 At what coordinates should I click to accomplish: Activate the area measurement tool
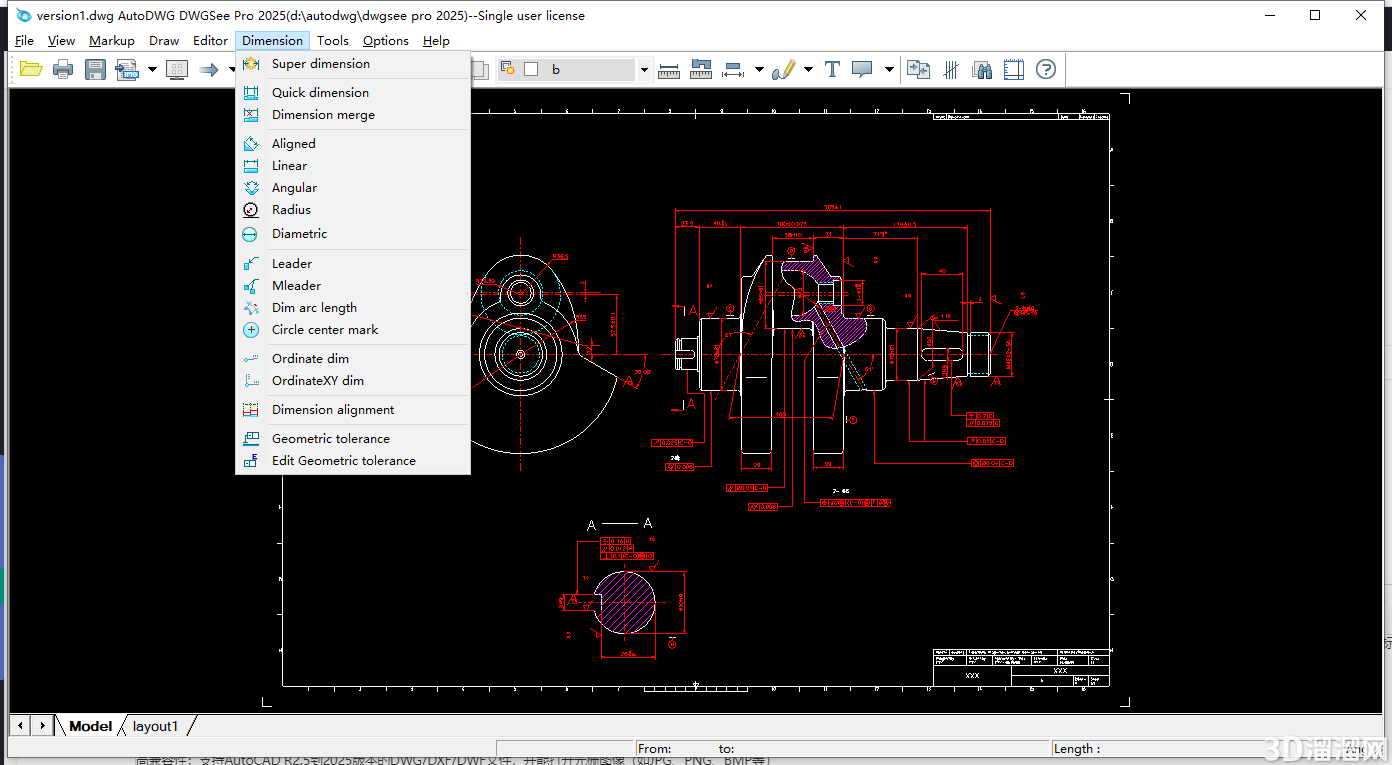(700, 70)
